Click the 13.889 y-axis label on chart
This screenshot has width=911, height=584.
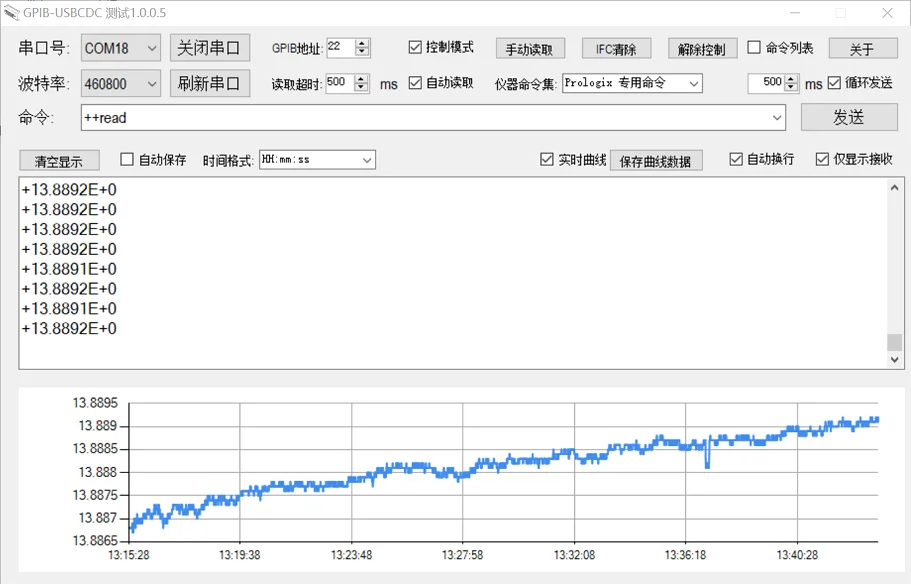click(x=98, y=426)
